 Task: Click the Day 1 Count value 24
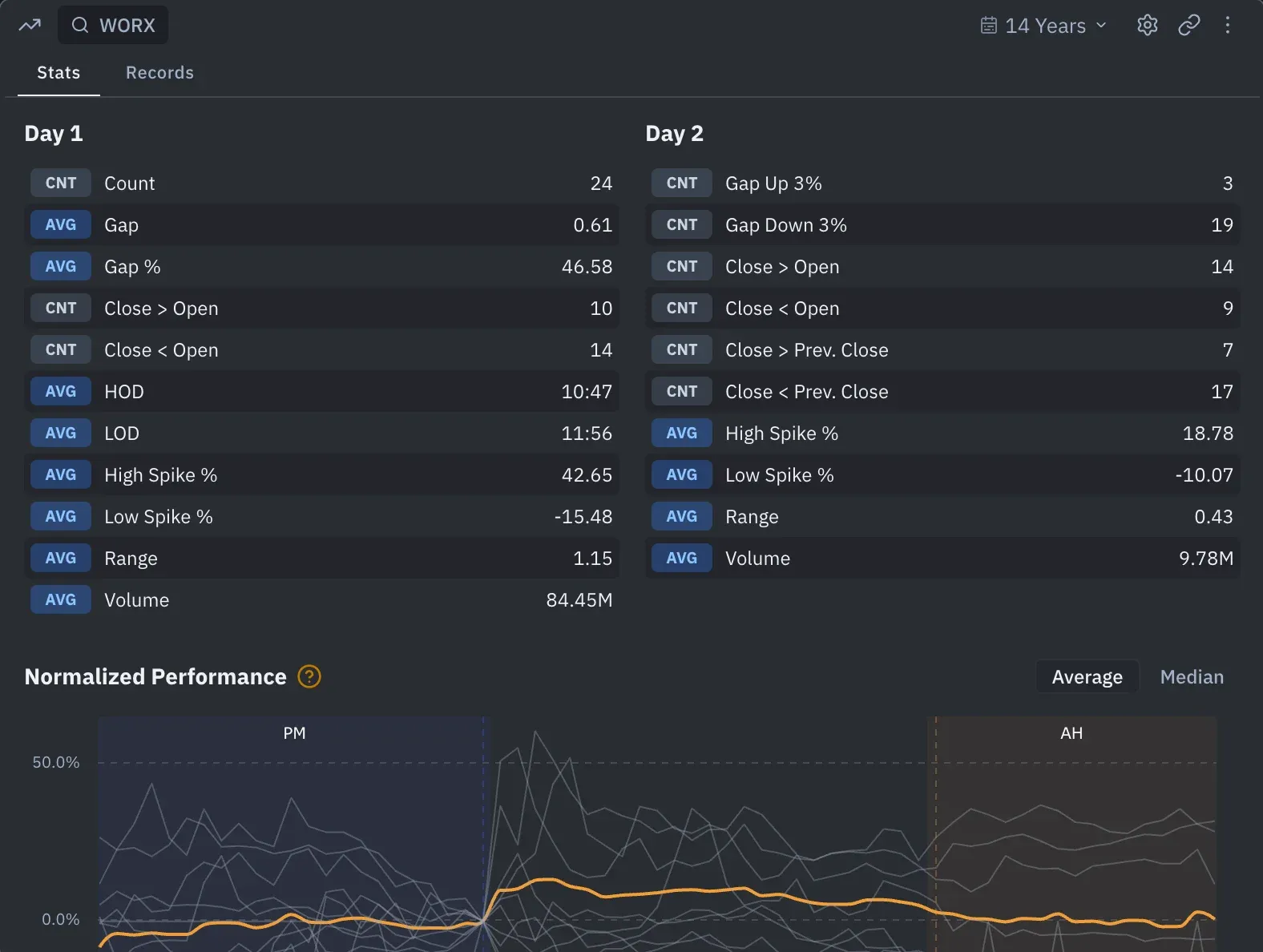point(601,184)
